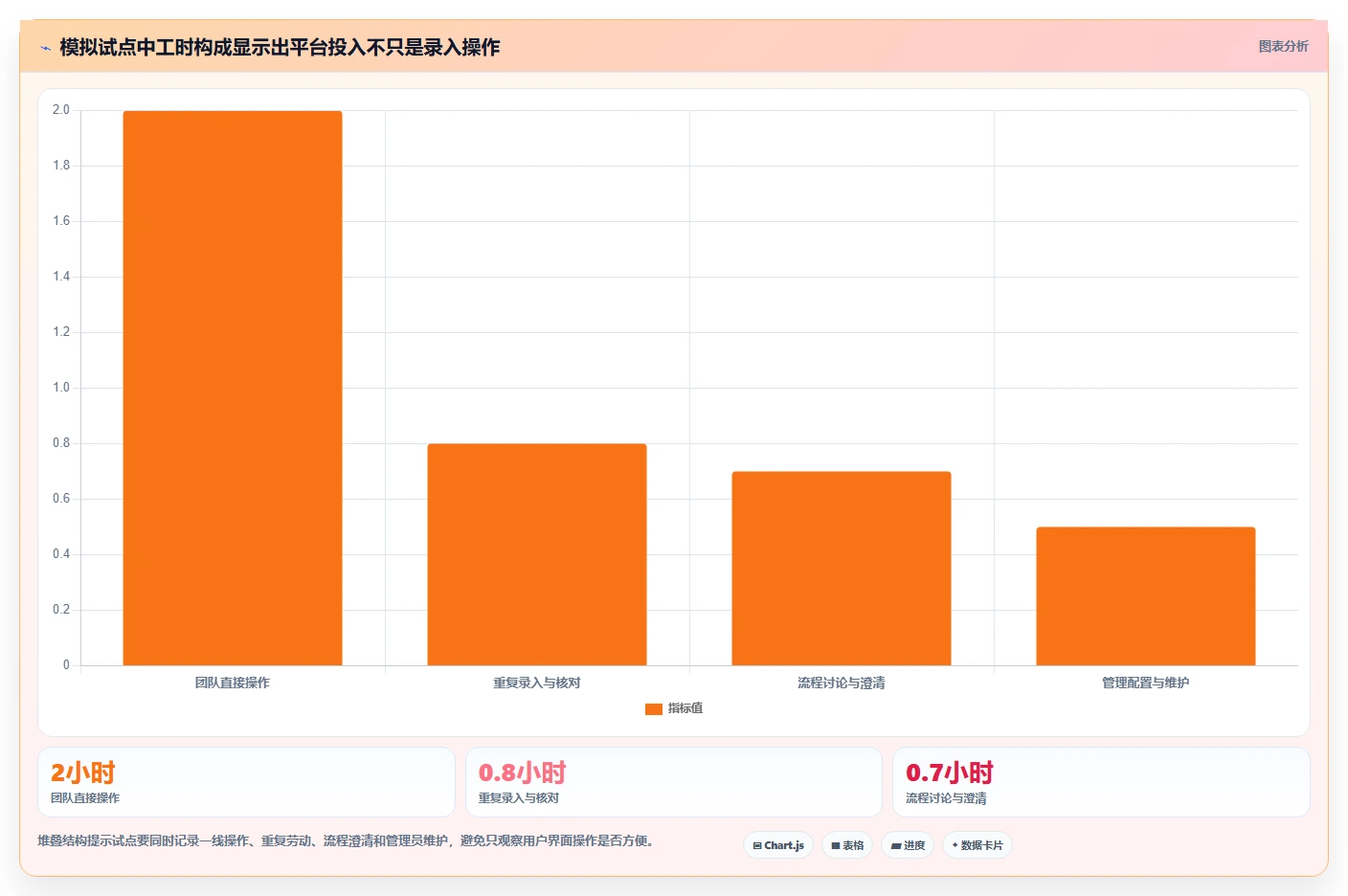The height and width of the screenshot is (896, 1348).
Task: Click the 流程讨论与澄清 bar
Action: [842, 569]
